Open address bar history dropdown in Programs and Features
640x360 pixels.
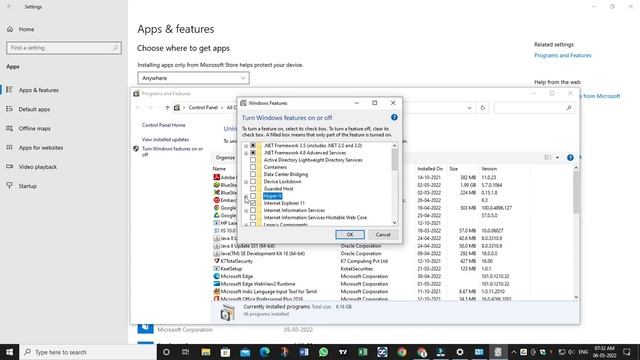[x=469, y=108]
